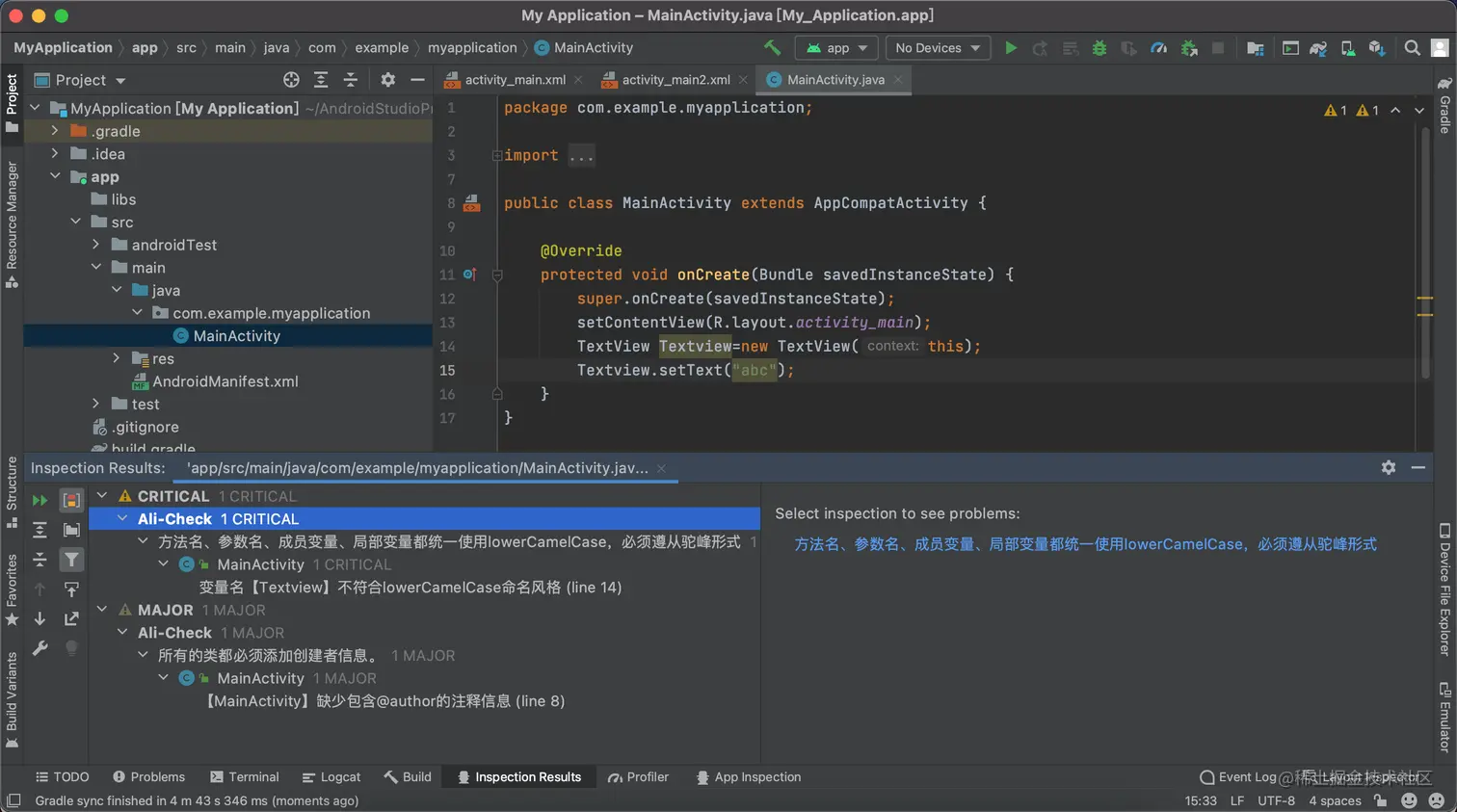Viewport: 1457px width, 812px height.
Task: Click the Make Project hammer icon
Action: coord(772,47)
